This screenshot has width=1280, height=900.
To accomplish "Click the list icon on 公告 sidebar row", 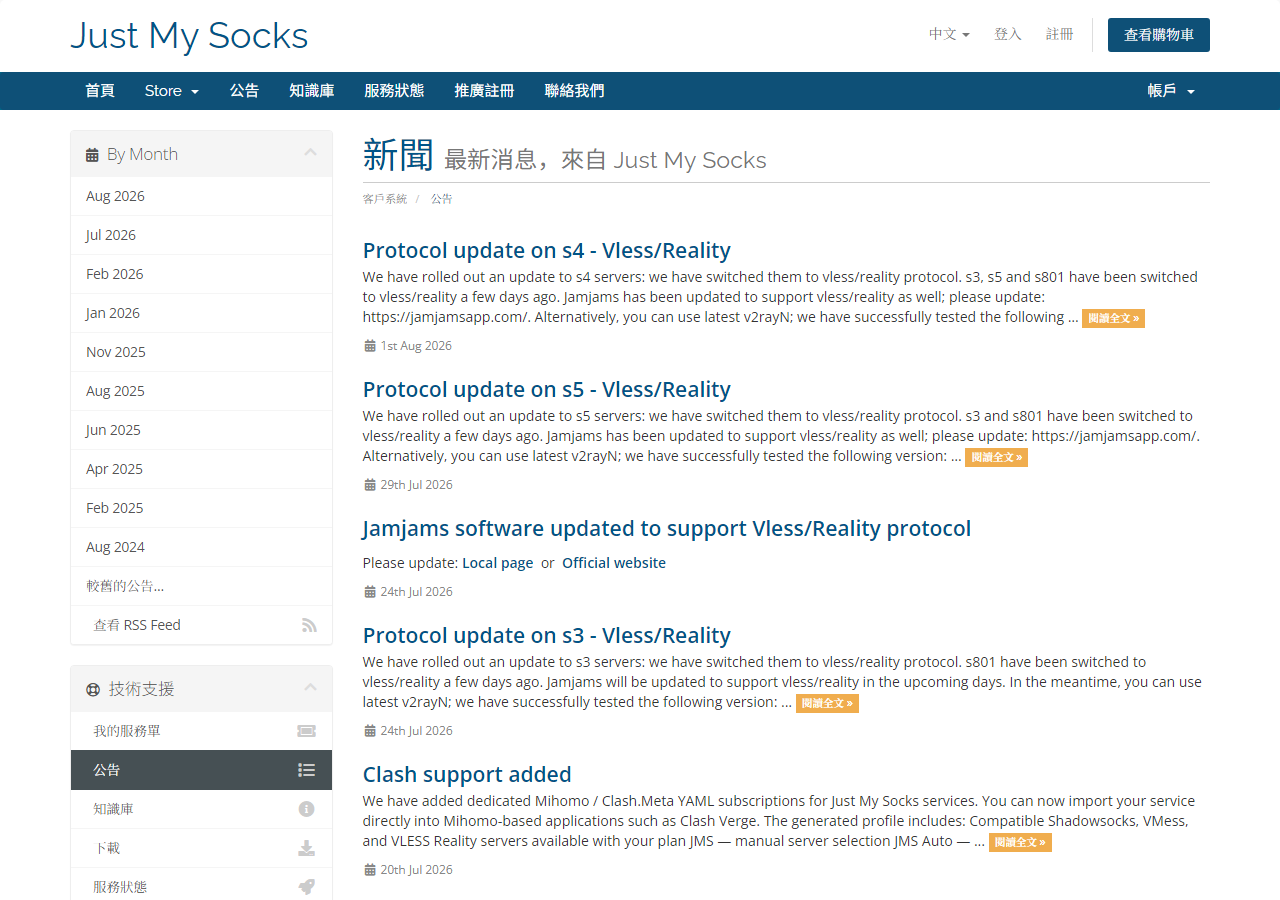I will click(307, 770).
